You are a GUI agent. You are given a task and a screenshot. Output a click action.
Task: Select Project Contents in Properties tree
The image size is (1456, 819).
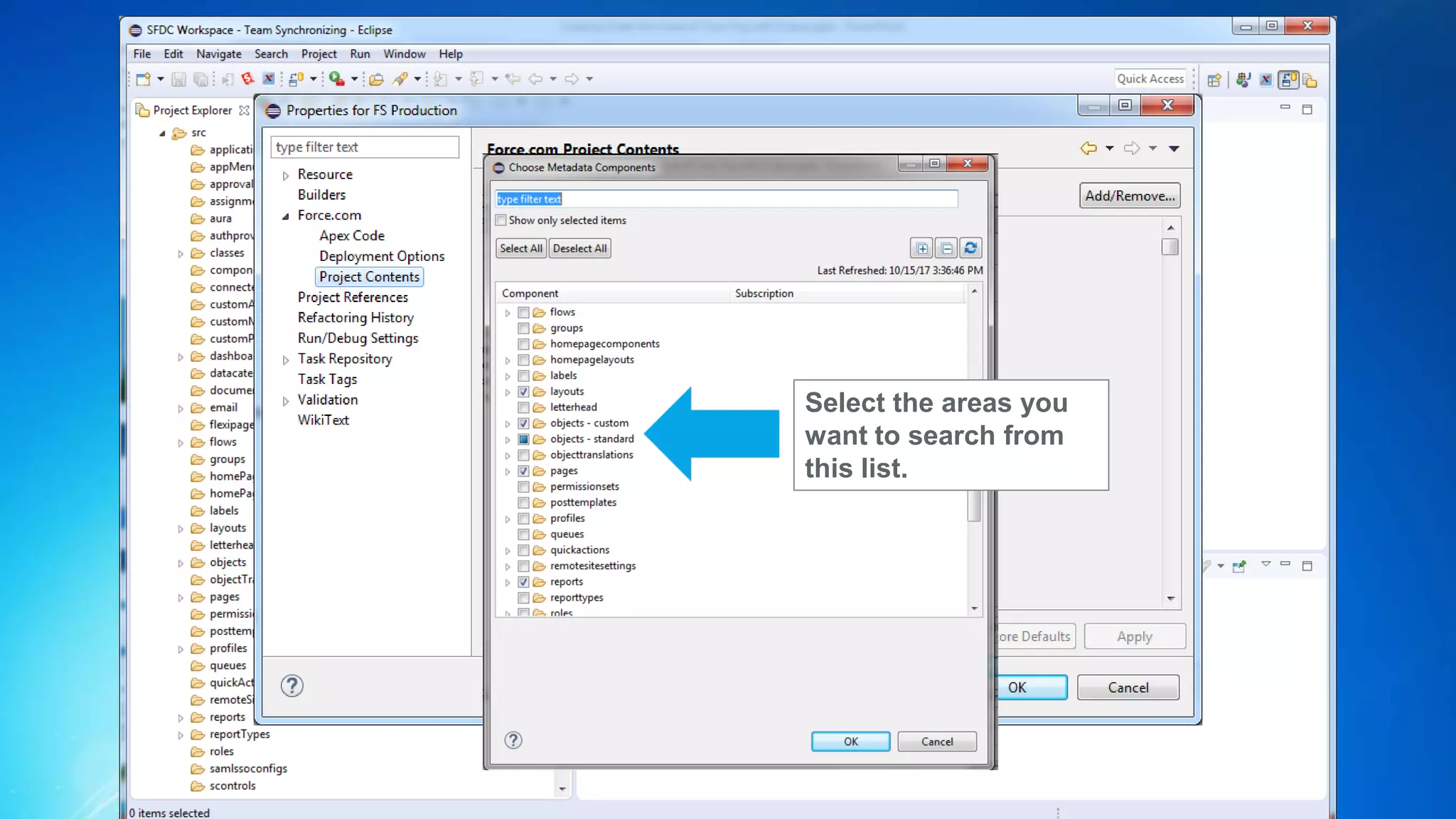369,277
